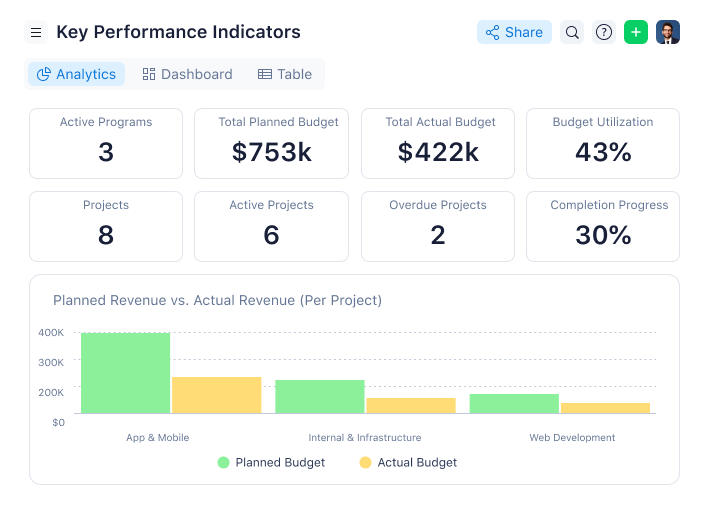Toggle Actual Budget legend series
Viewport: 704px width, 512px height.
click(x=408, y=463)
